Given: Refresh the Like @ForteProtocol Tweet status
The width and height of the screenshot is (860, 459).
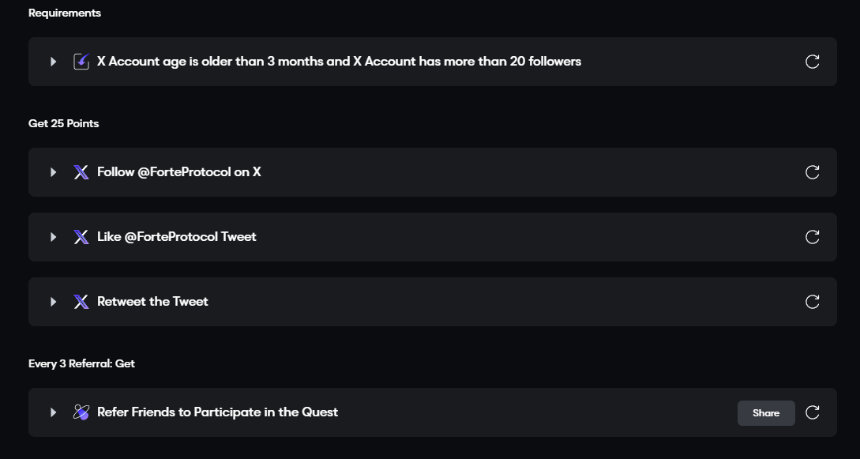Looking at the screenshot, I should pyautogui.click(x=812, y=237).
